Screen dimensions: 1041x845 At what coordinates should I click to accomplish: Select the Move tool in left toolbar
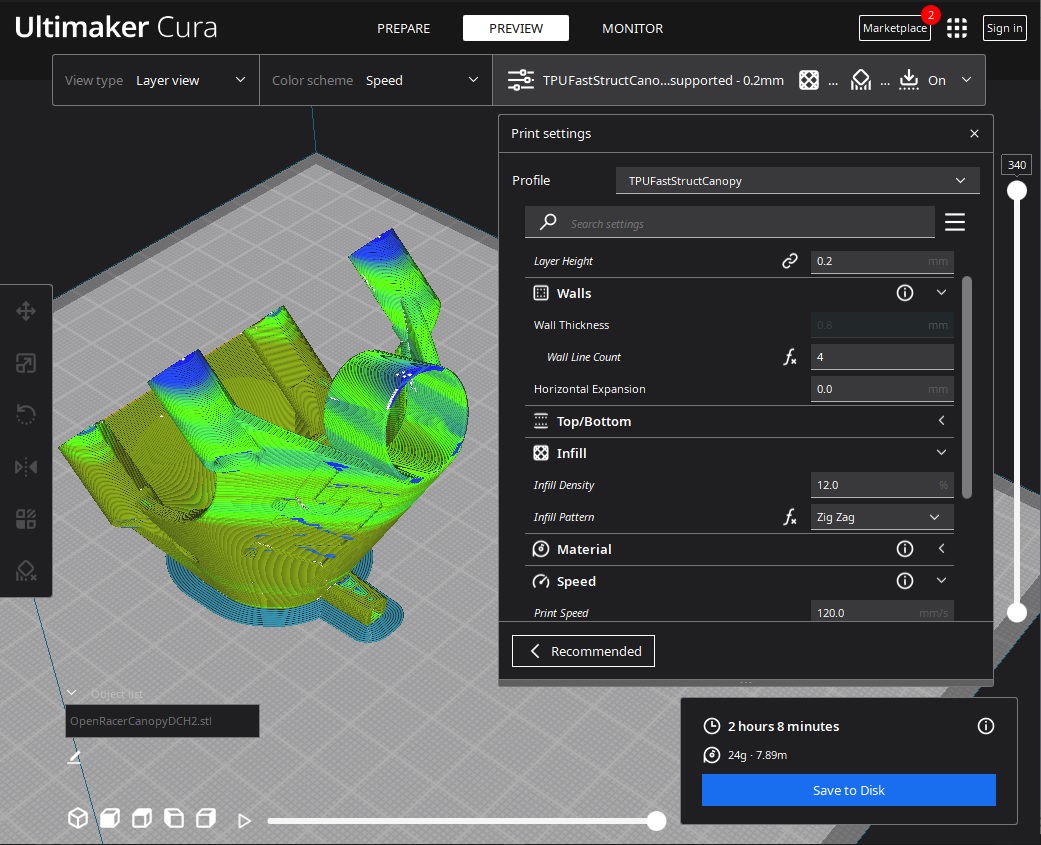(x=26, y=311)
